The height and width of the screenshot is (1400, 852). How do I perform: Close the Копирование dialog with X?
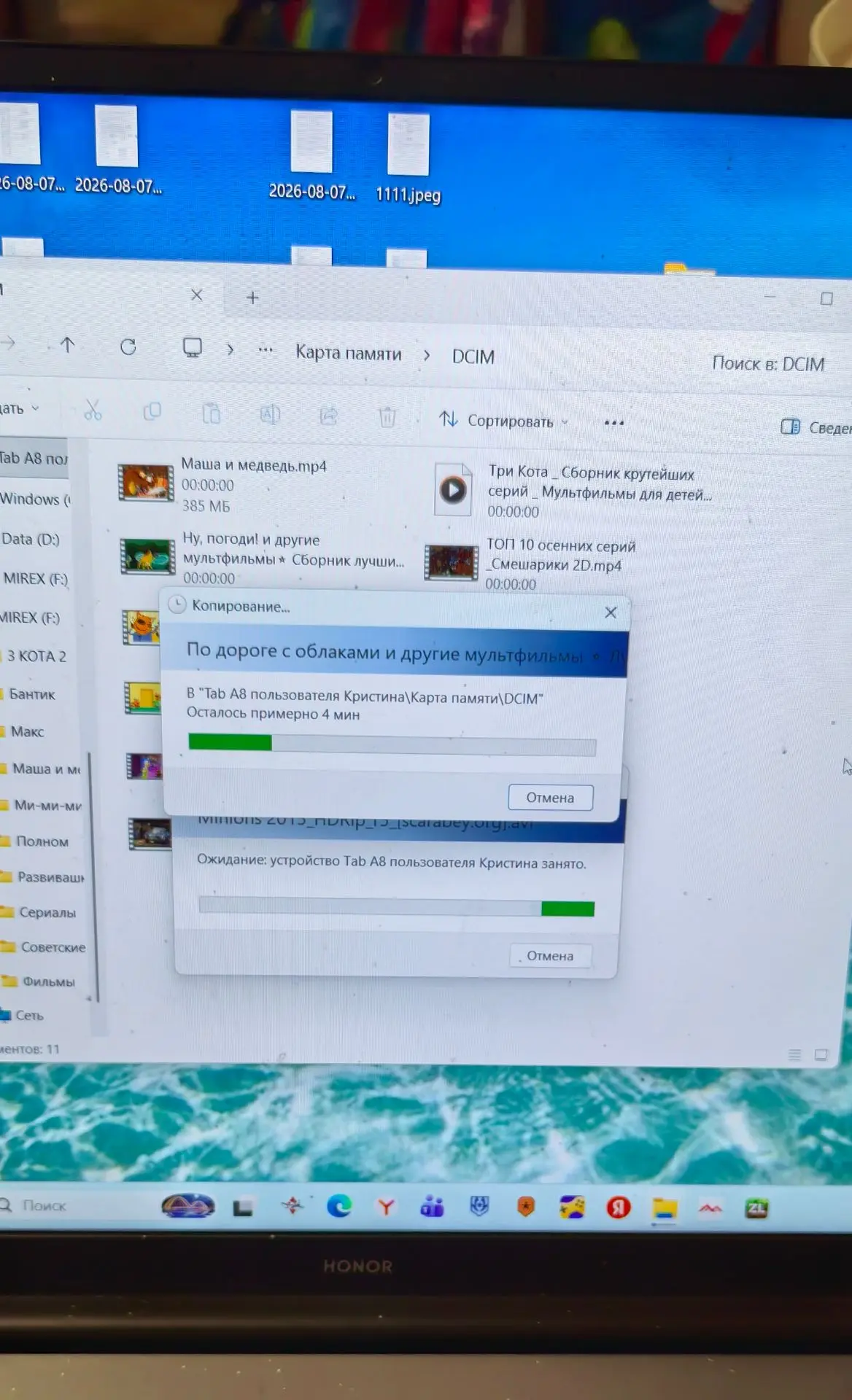coord(611,612)
